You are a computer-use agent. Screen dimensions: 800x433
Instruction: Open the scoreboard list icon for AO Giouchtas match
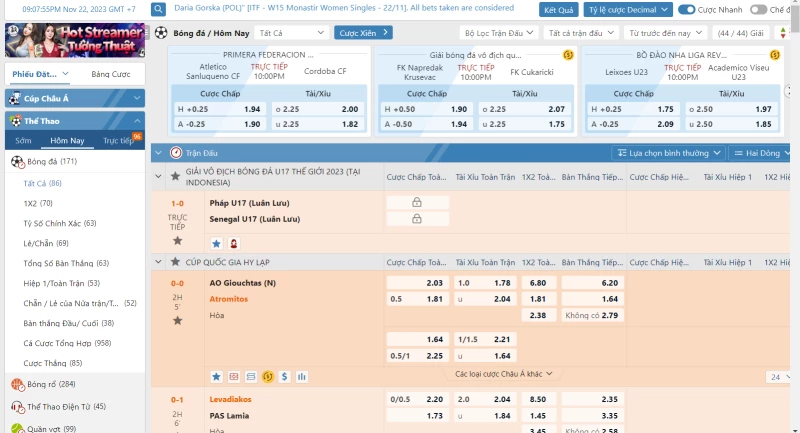coord(251,376)
